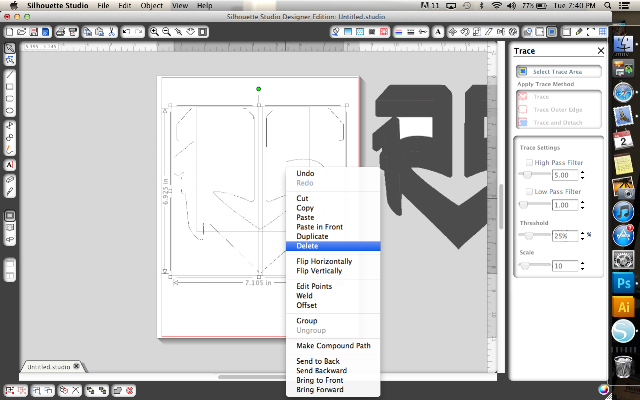640x400 pixels.
Task: Select the Ellipse drawing tool
Action: pyautogui.click(x=10, y=111)
